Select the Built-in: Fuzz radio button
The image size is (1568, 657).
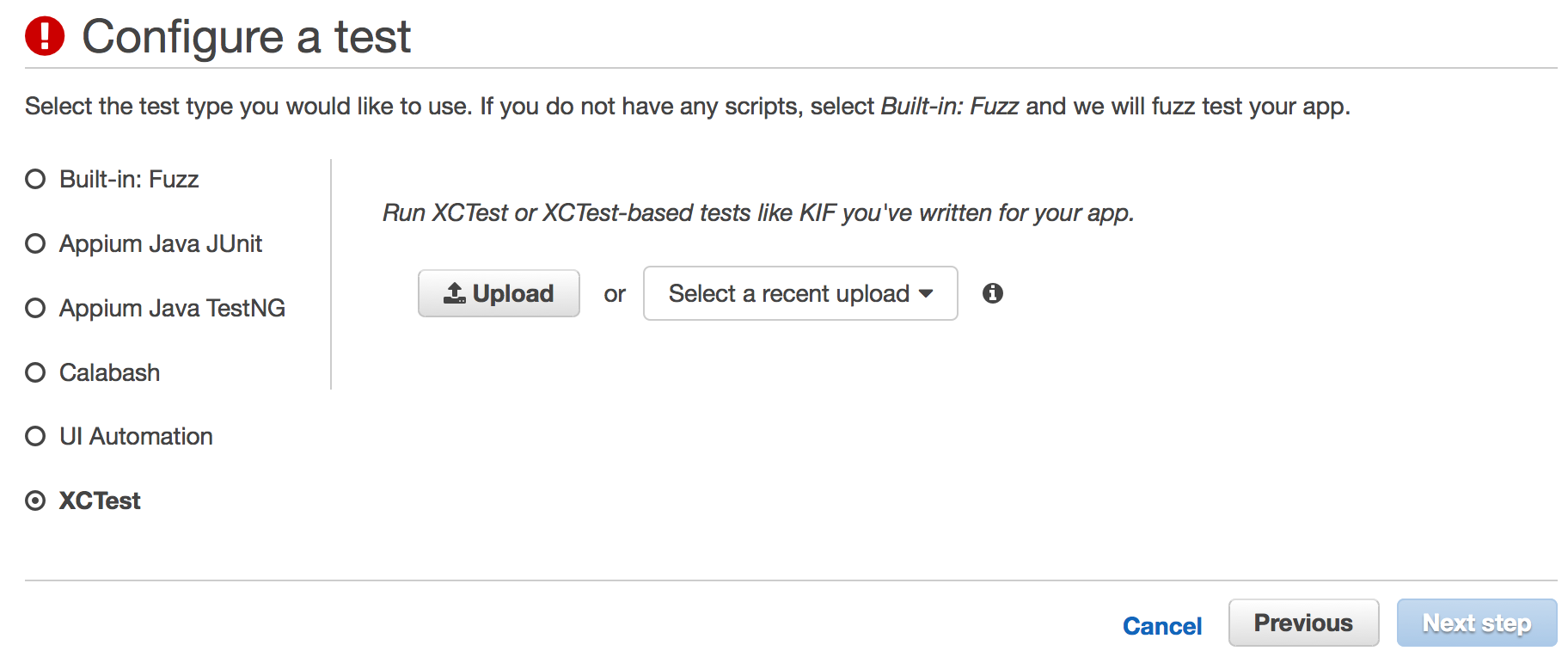pyautogui.click(x=35, y=179)
